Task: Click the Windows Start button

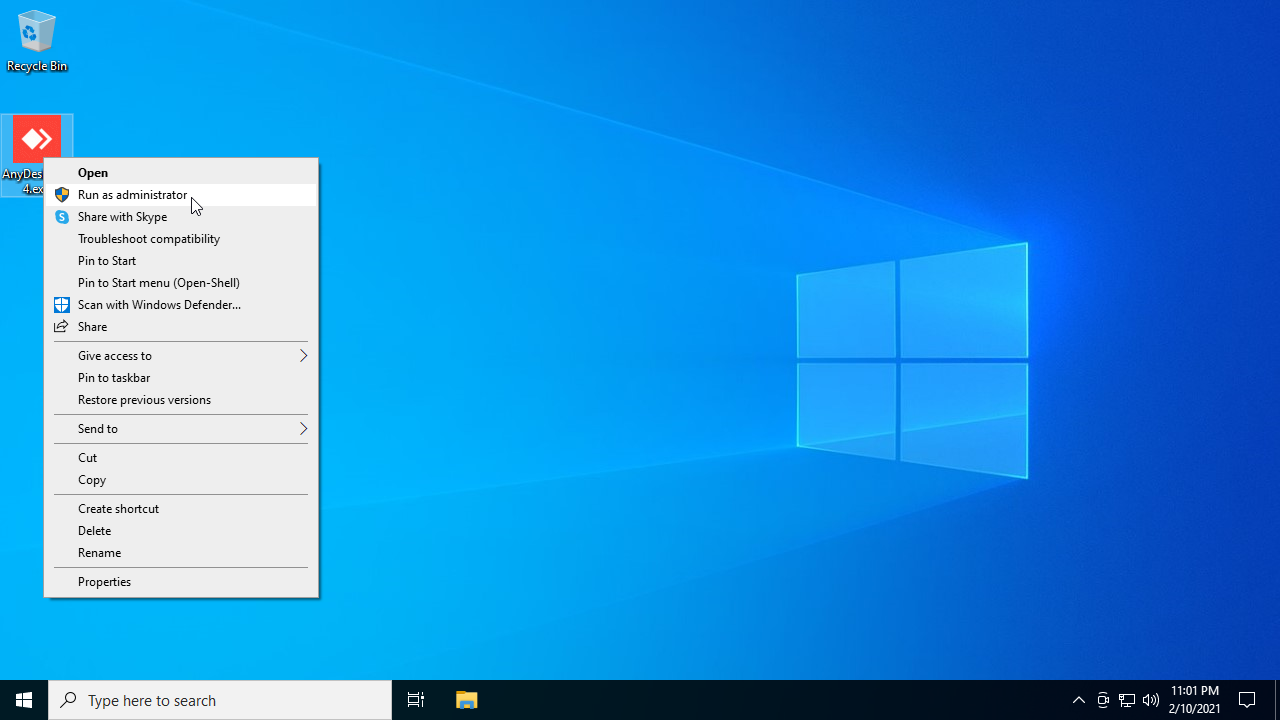Action: coord(24,700)
